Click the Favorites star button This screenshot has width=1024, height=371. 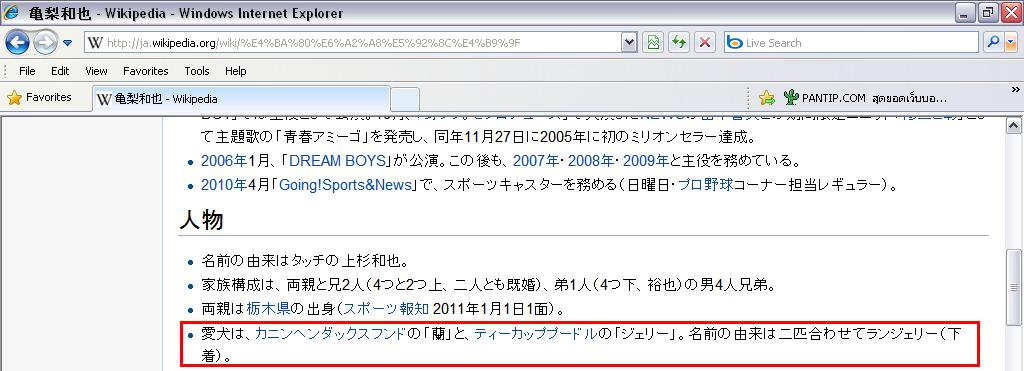(39, 98)
